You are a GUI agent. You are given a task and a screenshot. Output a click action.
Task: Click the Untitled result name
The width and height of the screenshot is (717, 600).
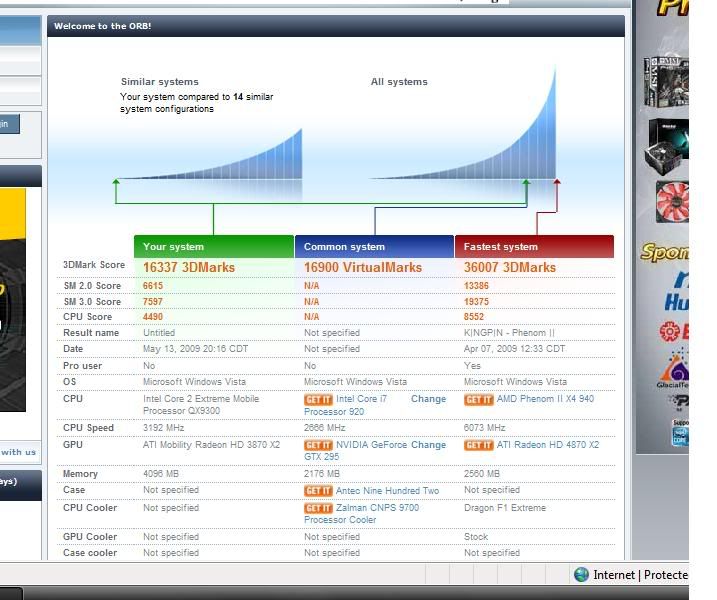pyautogui.click(x=159, y=333)
